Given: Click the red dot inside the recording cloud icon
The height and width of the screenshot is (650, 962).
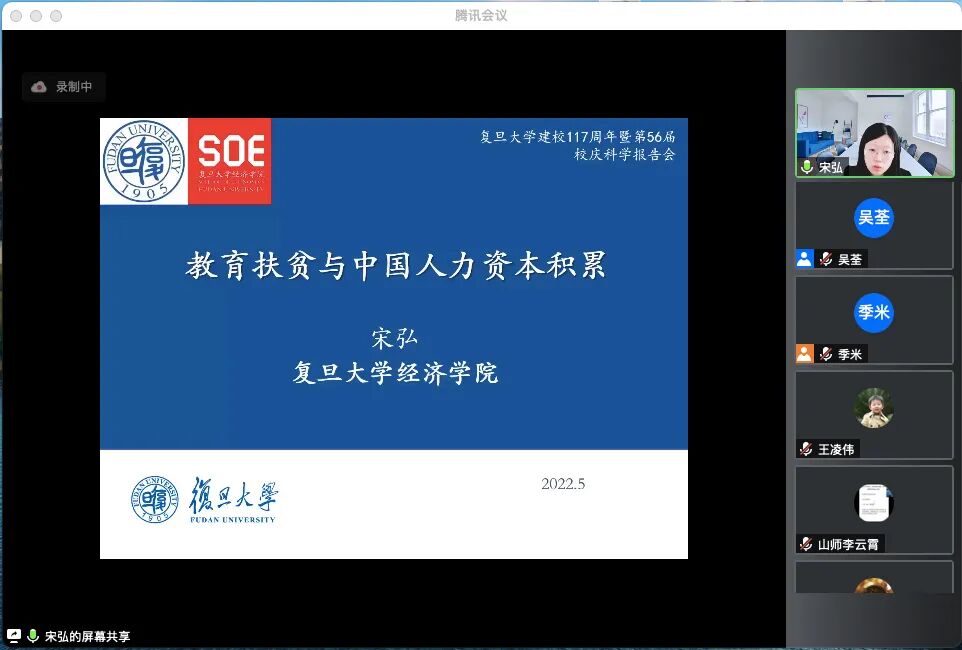Looking at the screenshot, I should [x=39, y=87].
